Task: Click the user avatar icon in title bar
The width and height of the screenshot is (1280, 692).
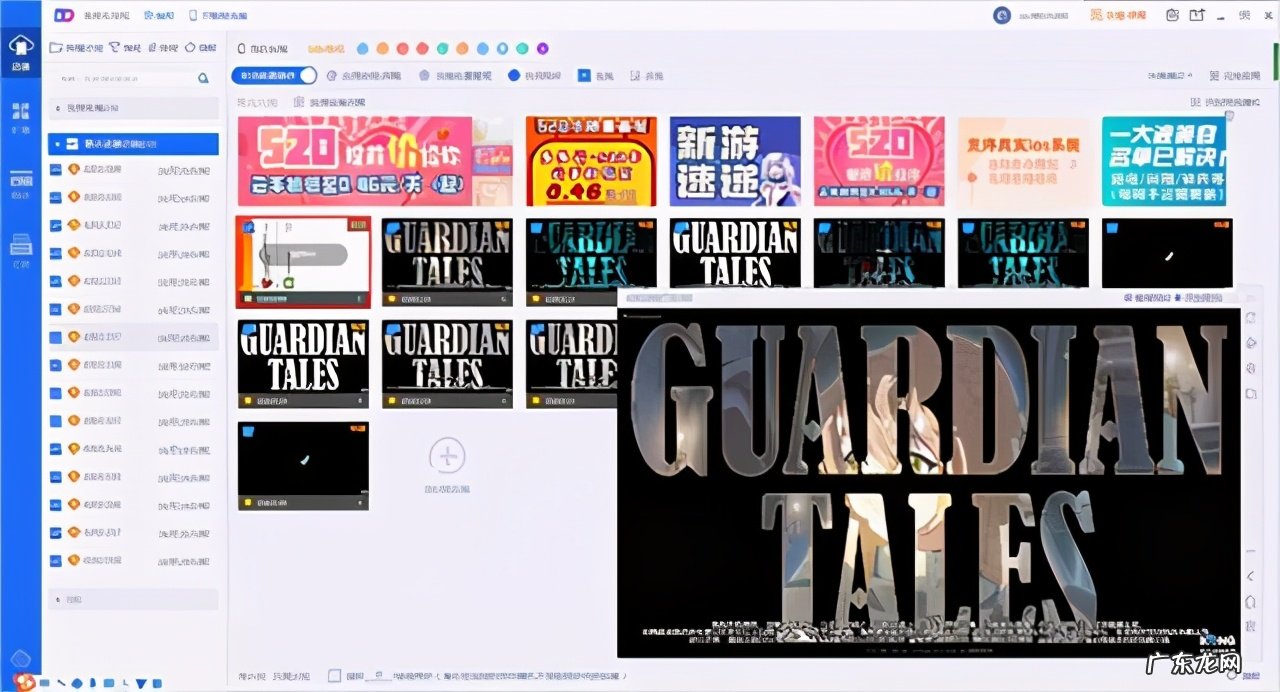Action: [1001, 15]
